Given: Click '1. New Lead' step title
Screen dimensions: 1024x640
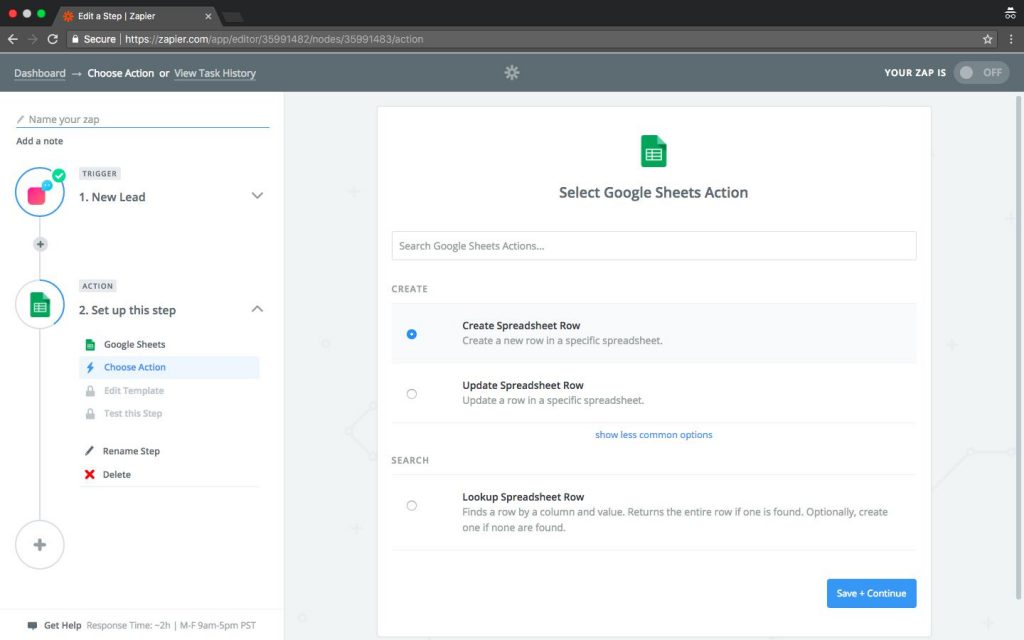Looking at the screenshot, I should pos(112,197).
